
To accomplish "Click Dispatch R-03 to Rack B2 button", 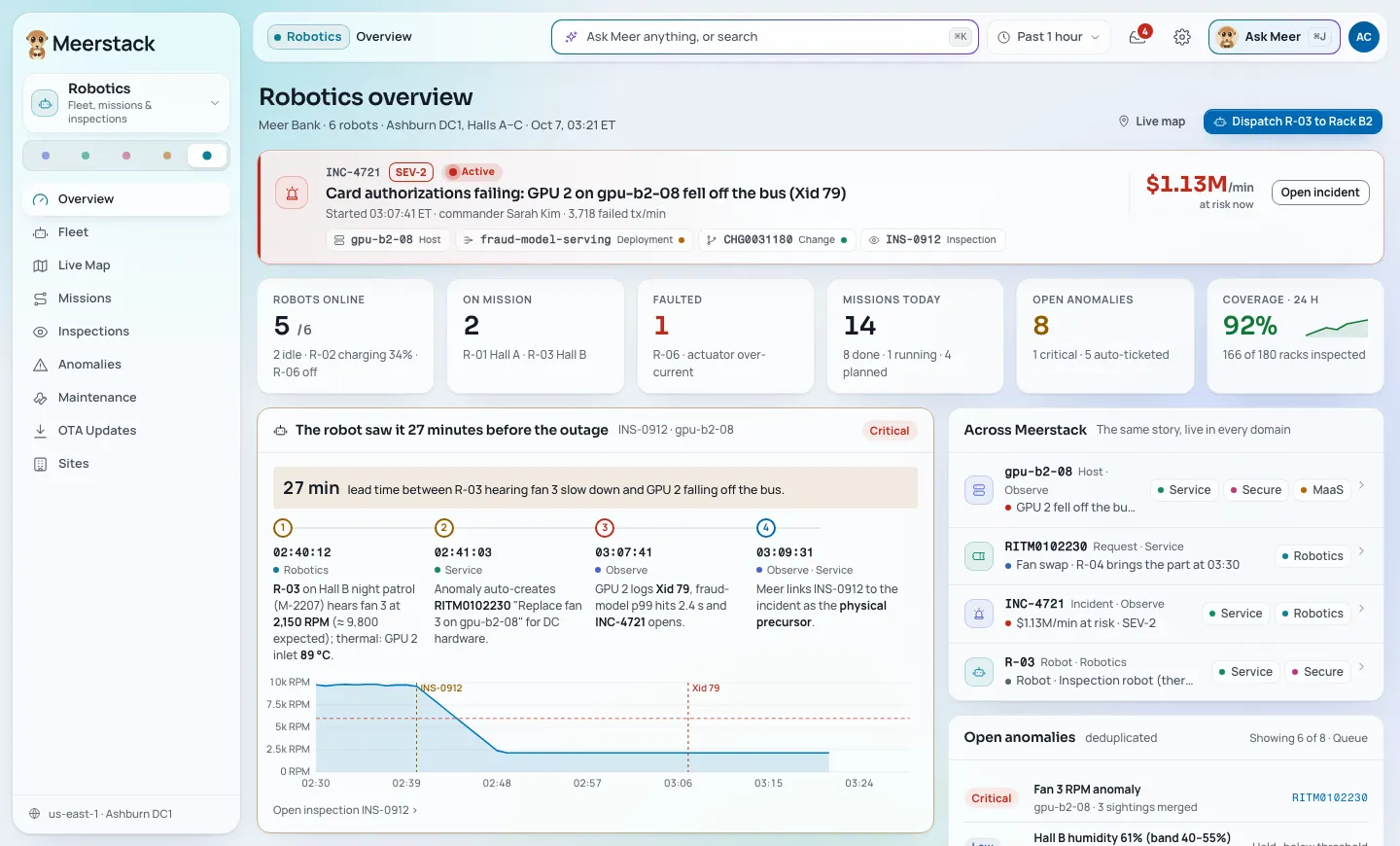I will (x=1293, y=122).
